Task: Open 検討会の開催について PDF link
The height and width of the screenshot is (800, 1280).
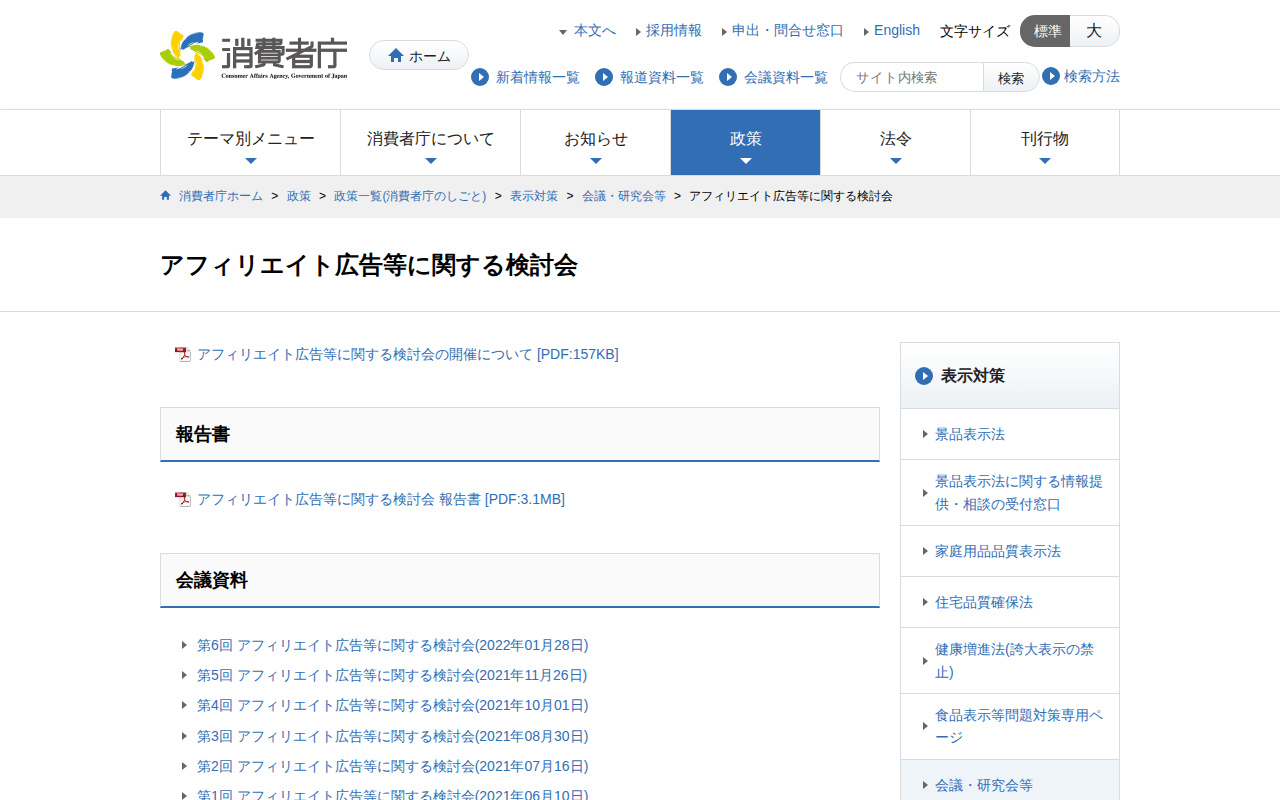Action: (x=408, y=354)
